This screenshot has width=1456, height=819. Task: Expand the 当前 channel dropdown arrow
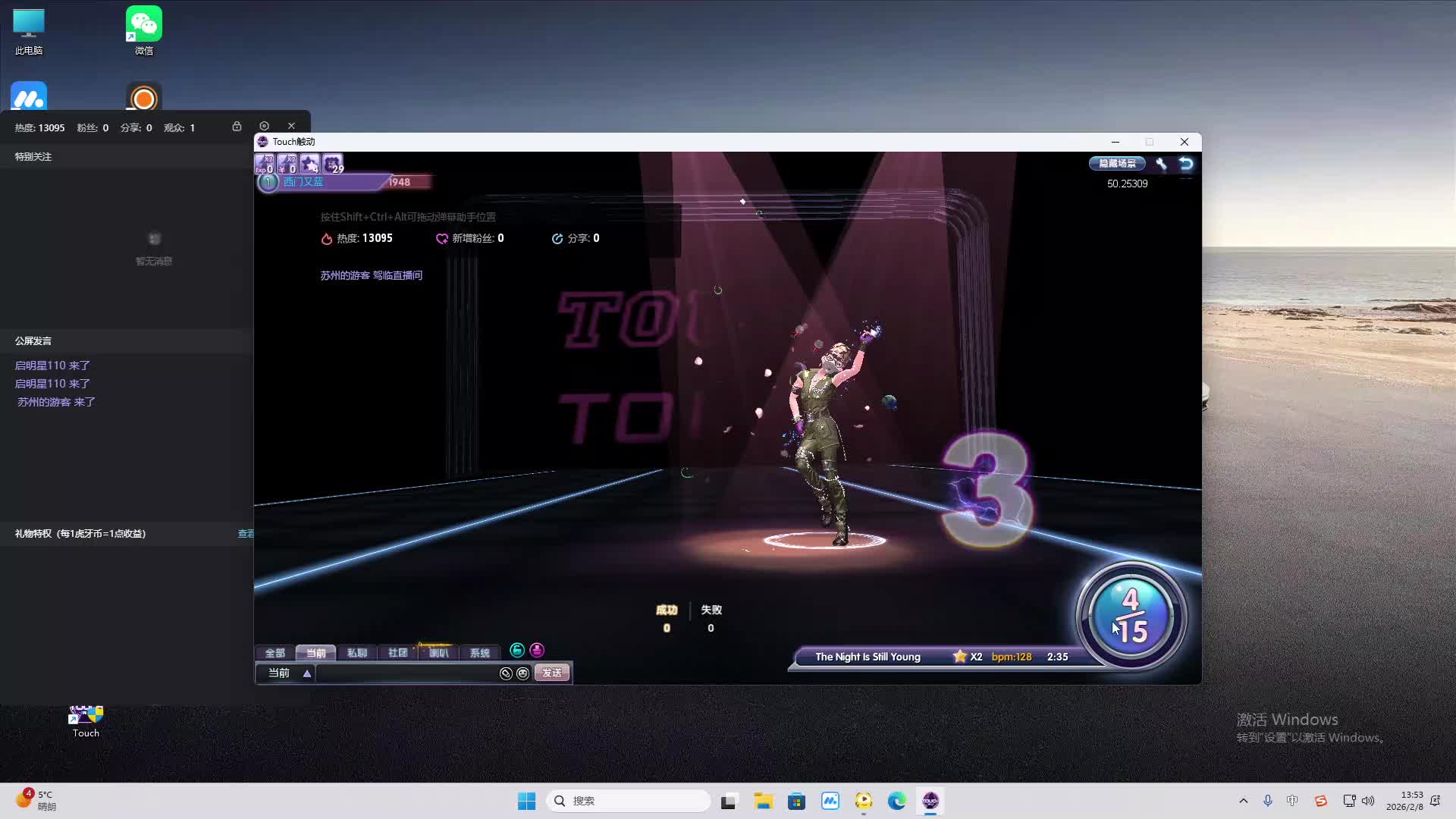pos(307,673)
